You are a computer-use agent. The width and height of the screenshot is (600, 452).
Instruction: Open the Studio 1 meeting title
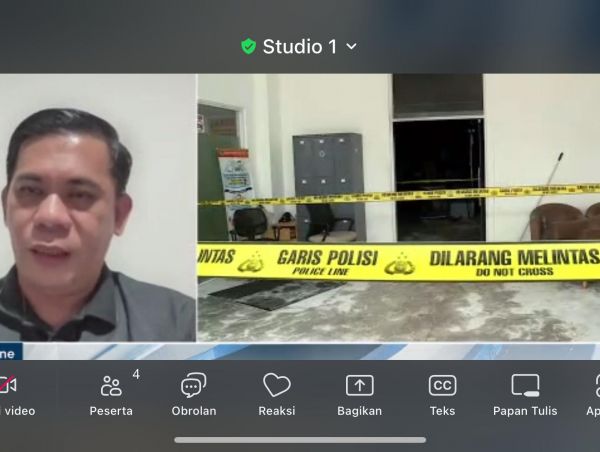click(299, 47)
